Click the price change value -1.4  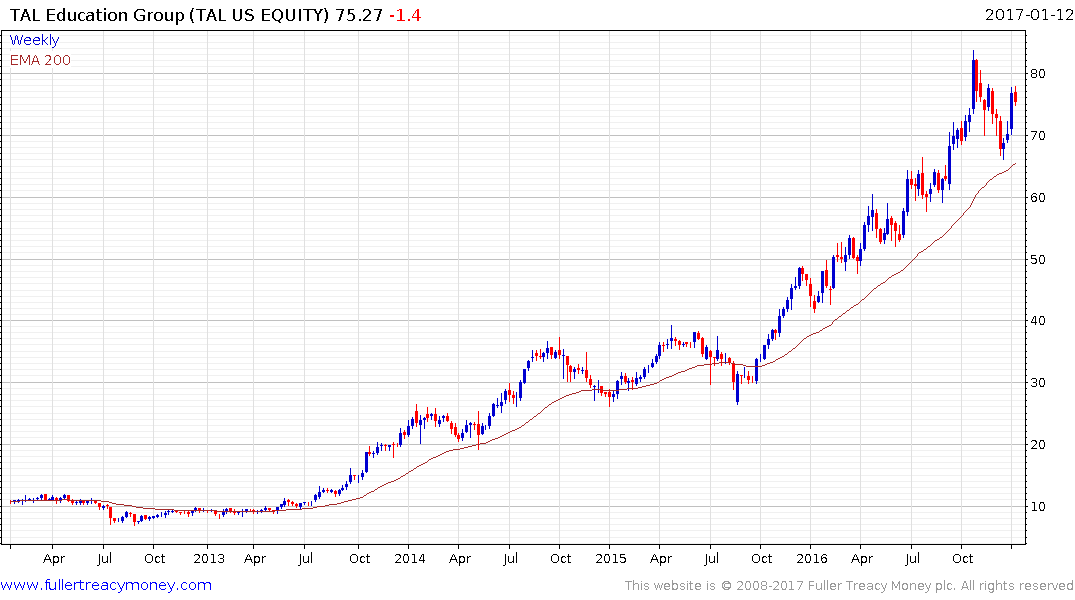(x=404, y=15)
